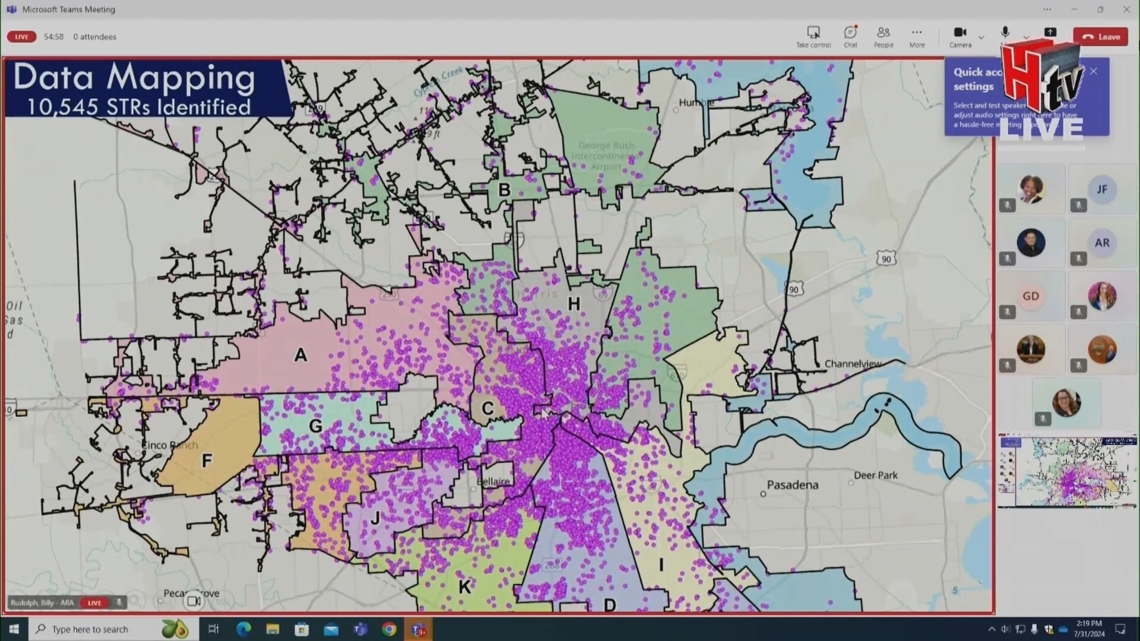Screen dimensions: 1140x641
Task: Open the More actions menu
Action: coord(916,36)
